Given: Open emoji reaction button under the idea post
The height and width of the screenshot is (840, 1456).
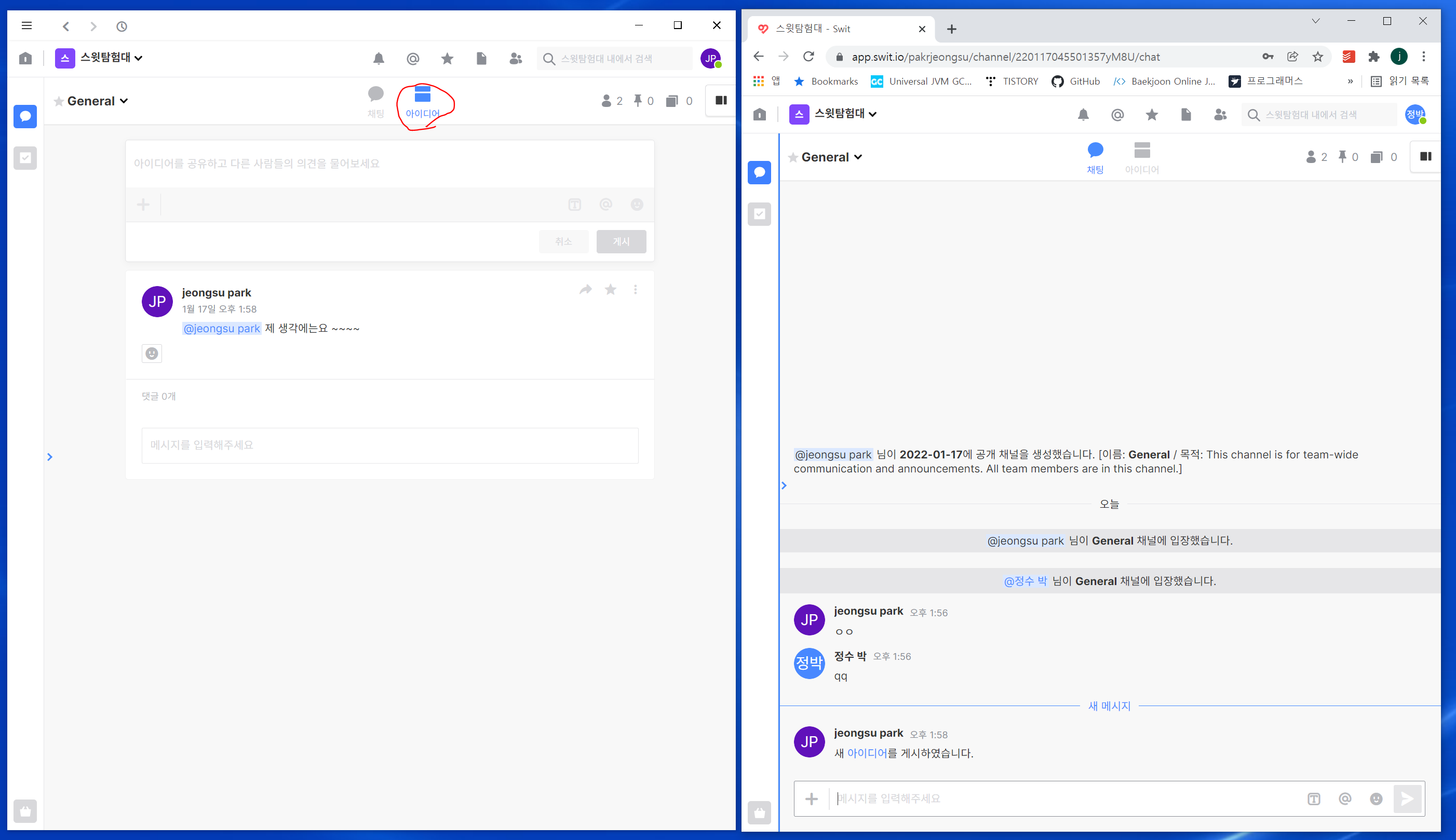Looking at the screenshot, I should point(152,353).
